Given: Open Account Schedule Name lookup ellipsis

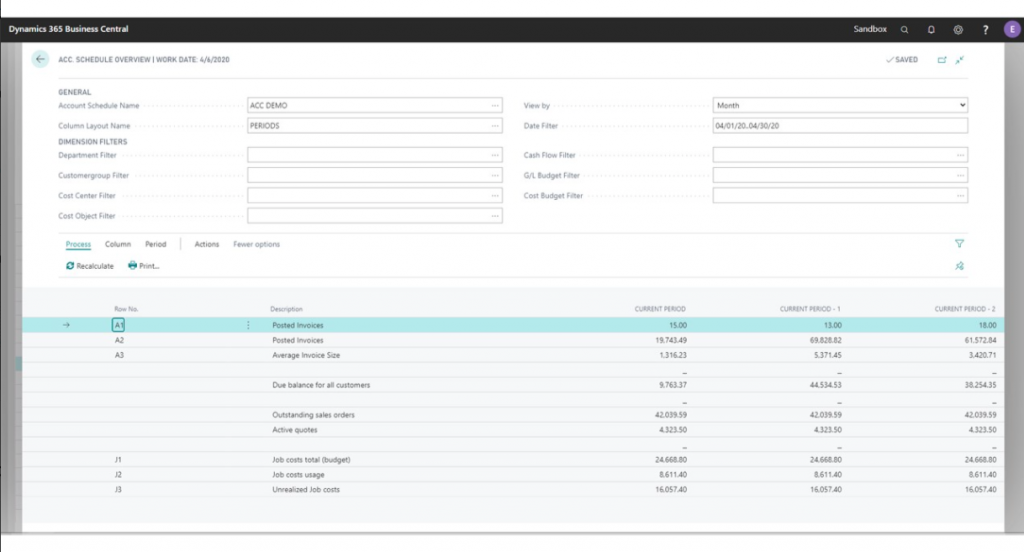Looking at the screenshot, I should [495, 105].
